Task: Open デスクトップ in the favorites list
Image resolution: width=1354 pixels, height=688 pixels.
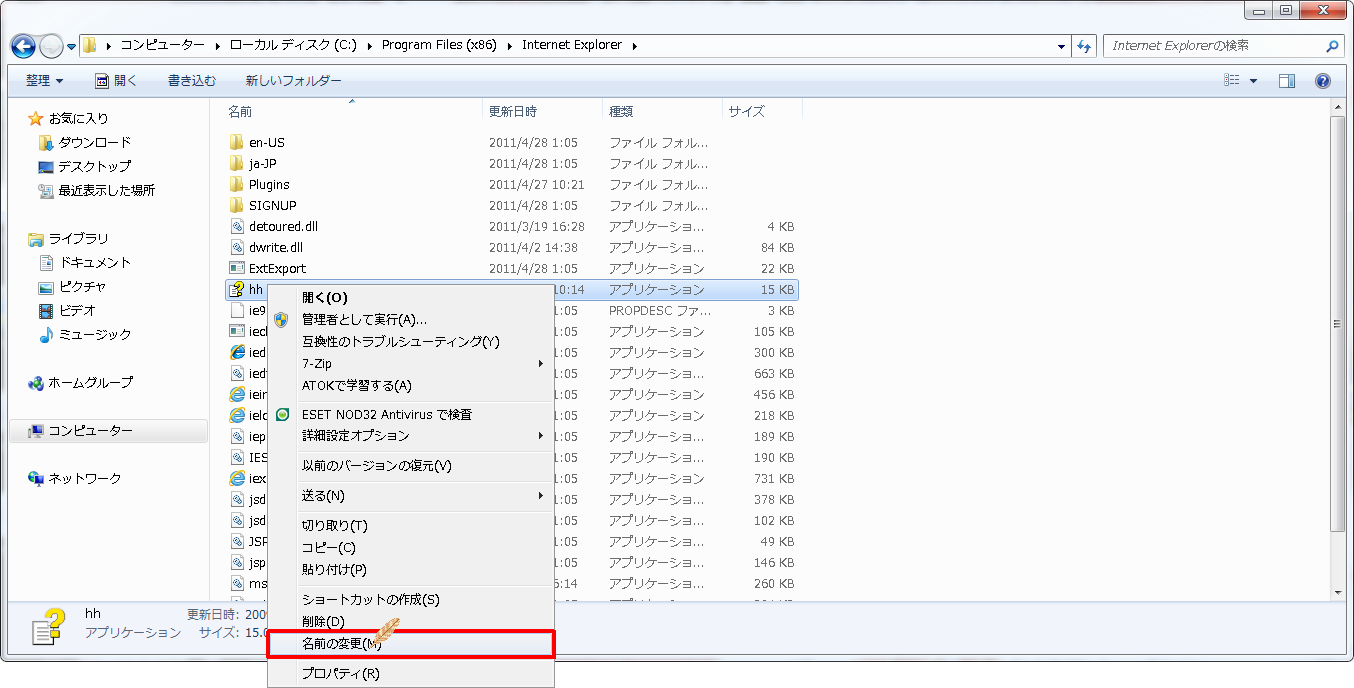Action: pos(94,166)
